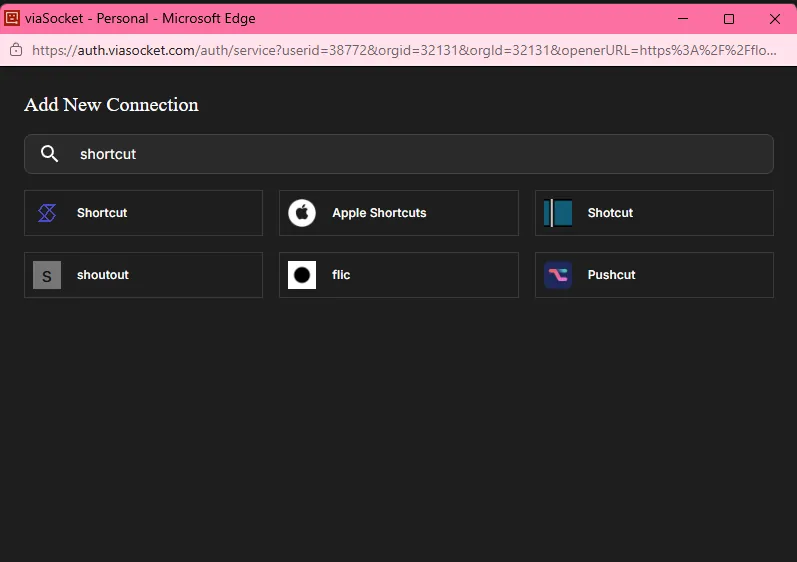Click the shoutout gray S icon
The height and width of the screenshot is (562, 797).
click(x=47, y=275)
